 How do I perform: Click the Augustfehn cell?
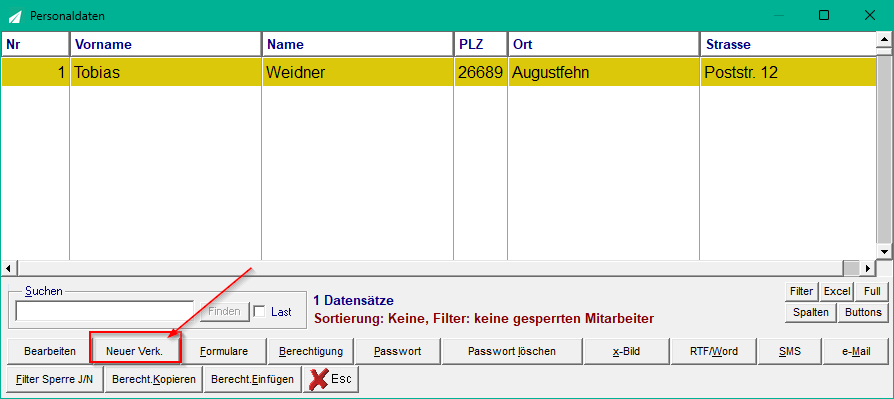603,72
